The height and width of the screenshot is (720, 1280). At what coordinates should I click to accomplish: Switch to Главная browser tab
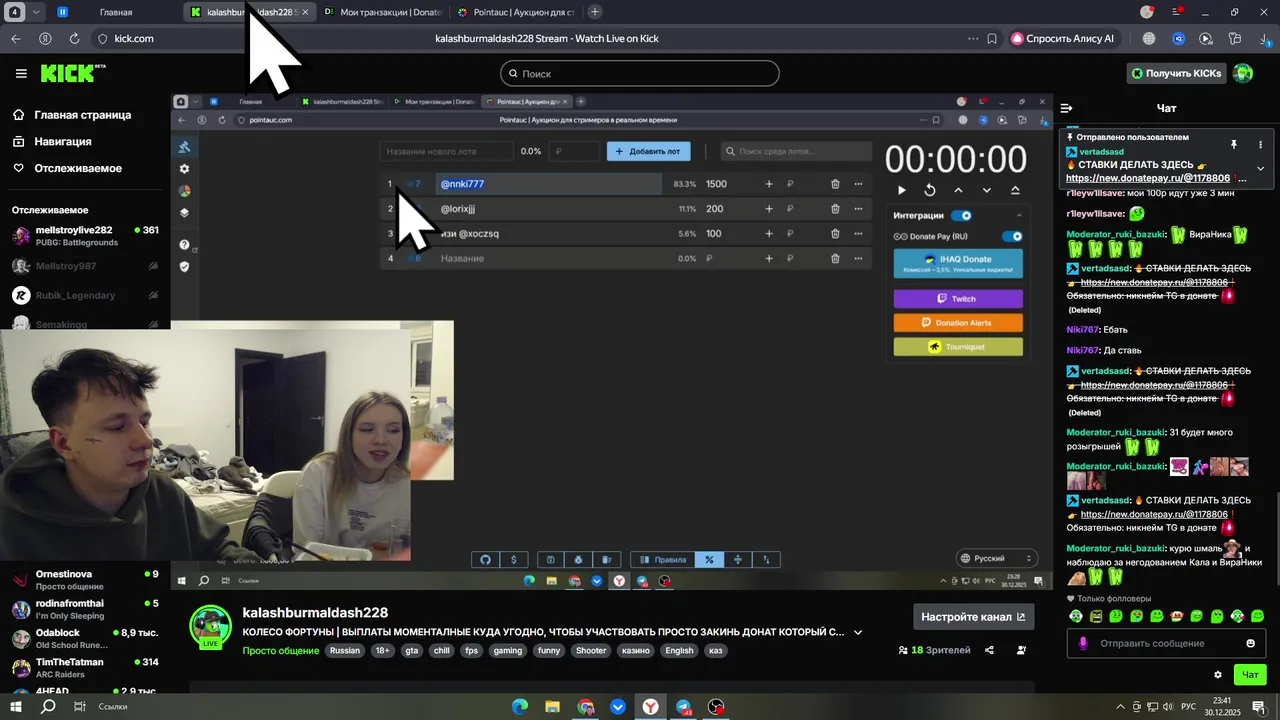(115, 12)
